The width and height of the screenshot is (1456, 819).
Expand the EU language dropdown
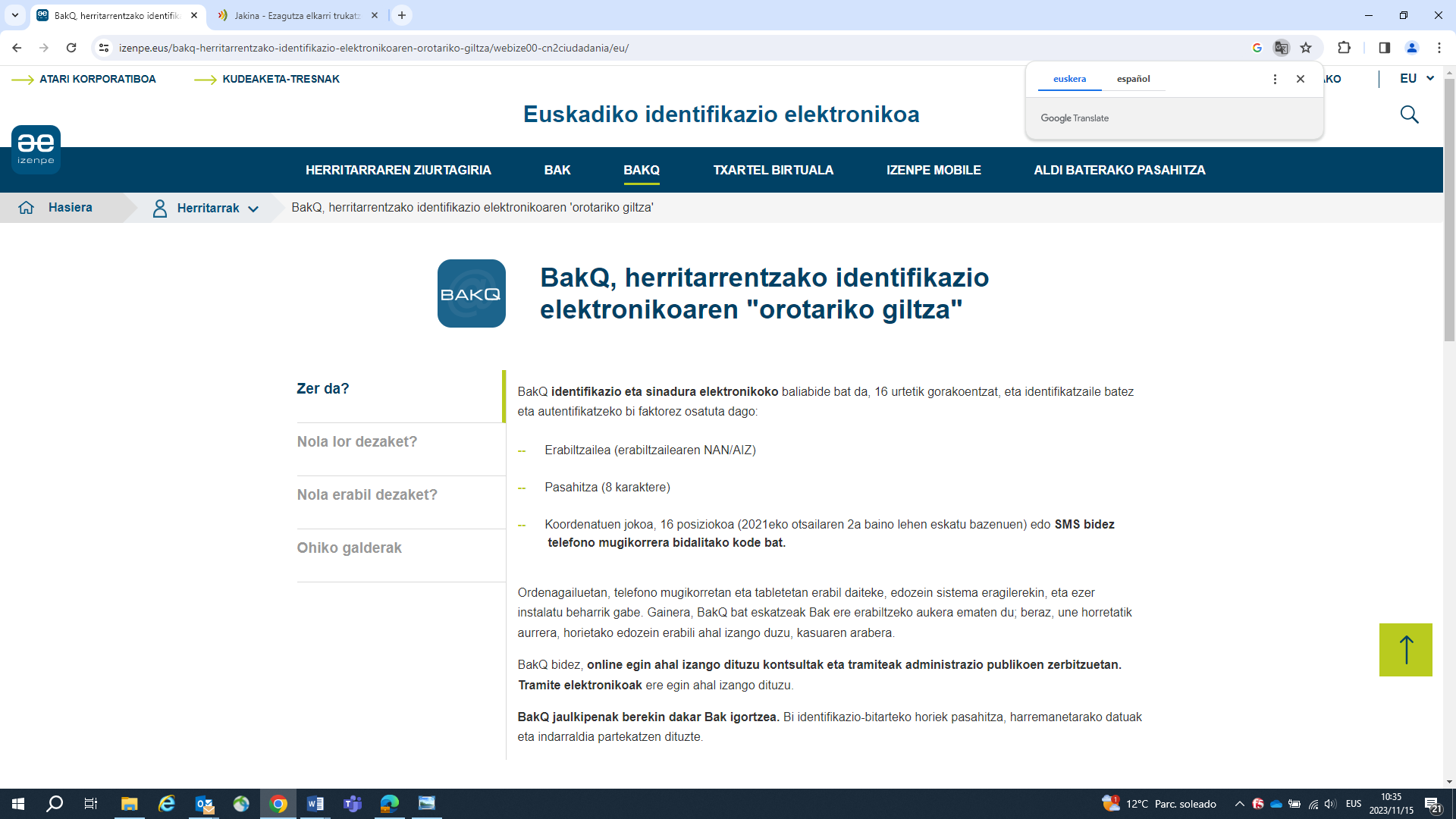pos(1417,79)
